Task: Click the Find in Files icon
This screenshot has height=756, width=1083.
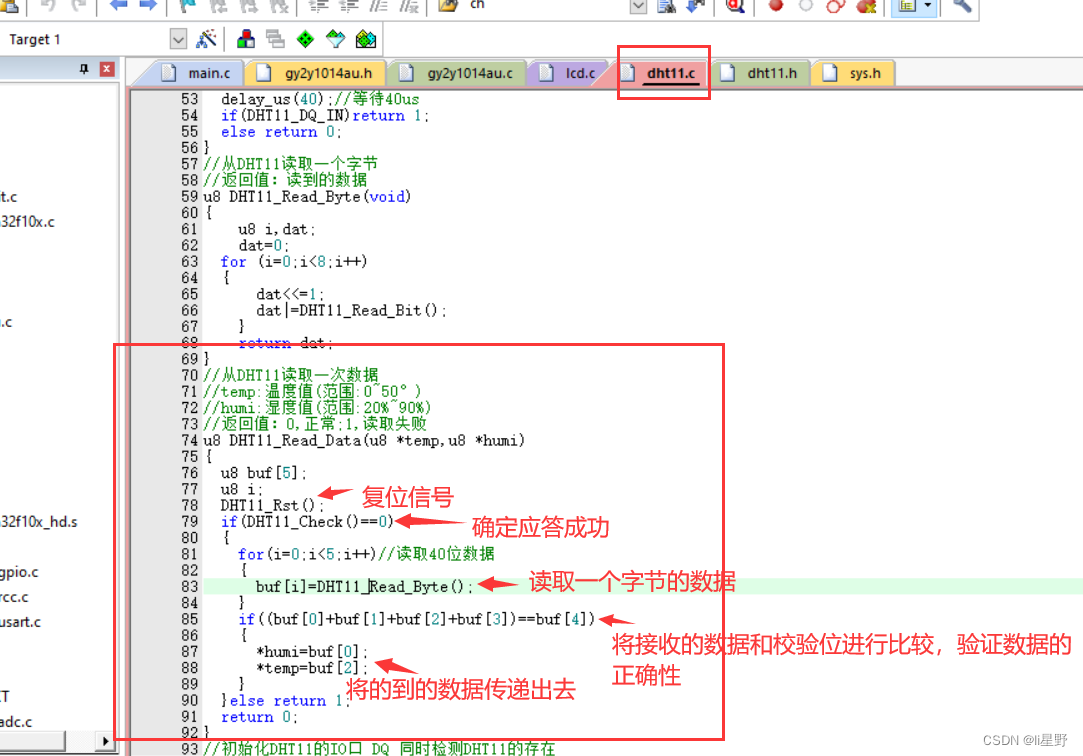Action: click(x=666, y=6)
